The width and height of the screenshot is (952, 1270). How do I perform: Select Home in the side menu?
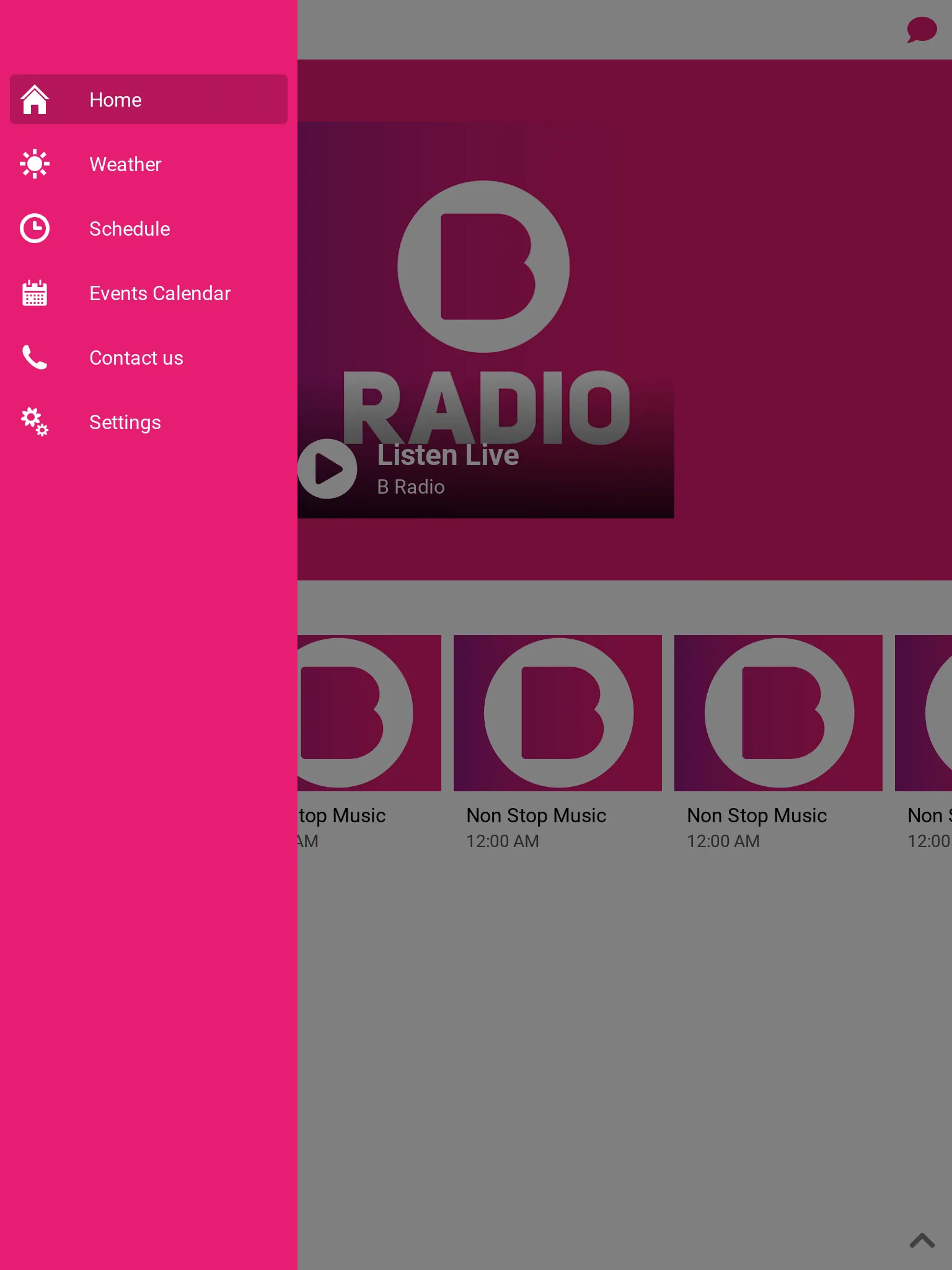pos(149,100)
